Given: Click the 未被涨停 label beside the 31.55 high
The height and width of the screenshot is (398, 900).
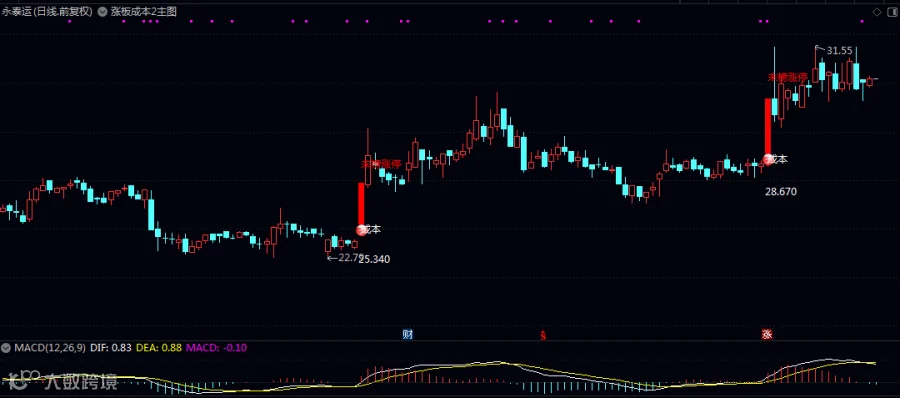Looking at the screenshot, I should (x=788, y=77).
